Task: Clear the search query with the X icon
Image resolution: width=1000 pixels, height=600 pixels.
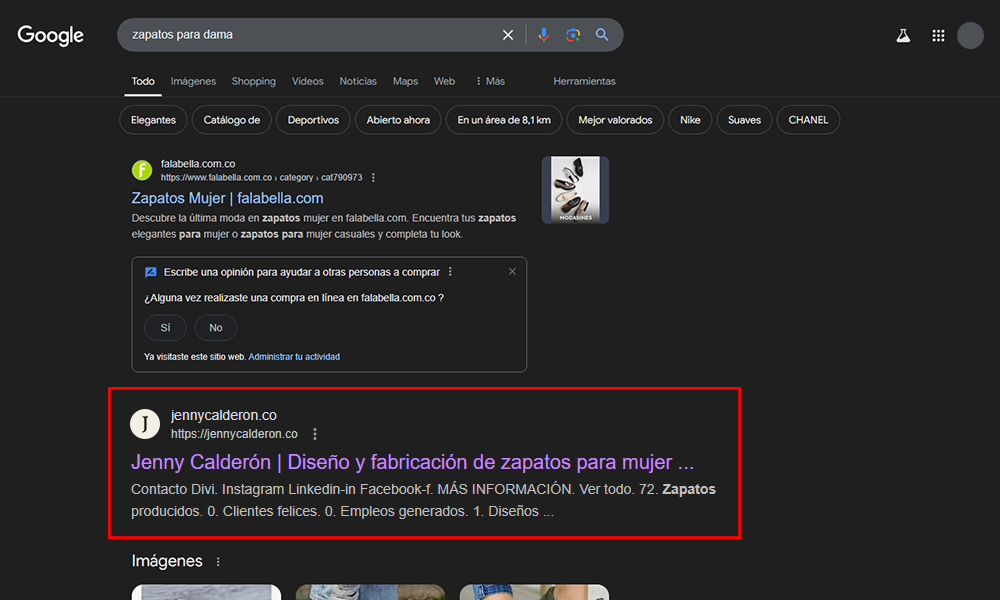Action: coord(508,35)
